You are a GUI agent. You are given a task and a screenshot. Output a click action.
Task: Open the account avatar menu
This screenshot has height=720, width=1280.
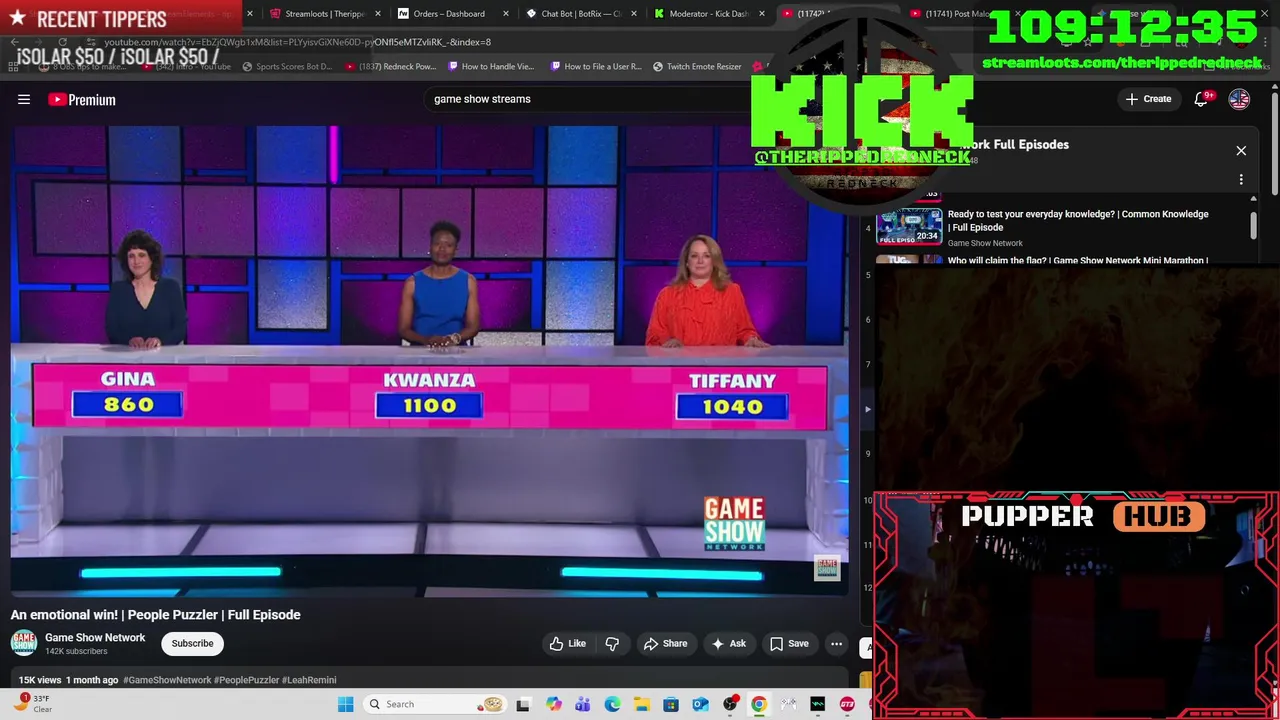point(1239,99)
